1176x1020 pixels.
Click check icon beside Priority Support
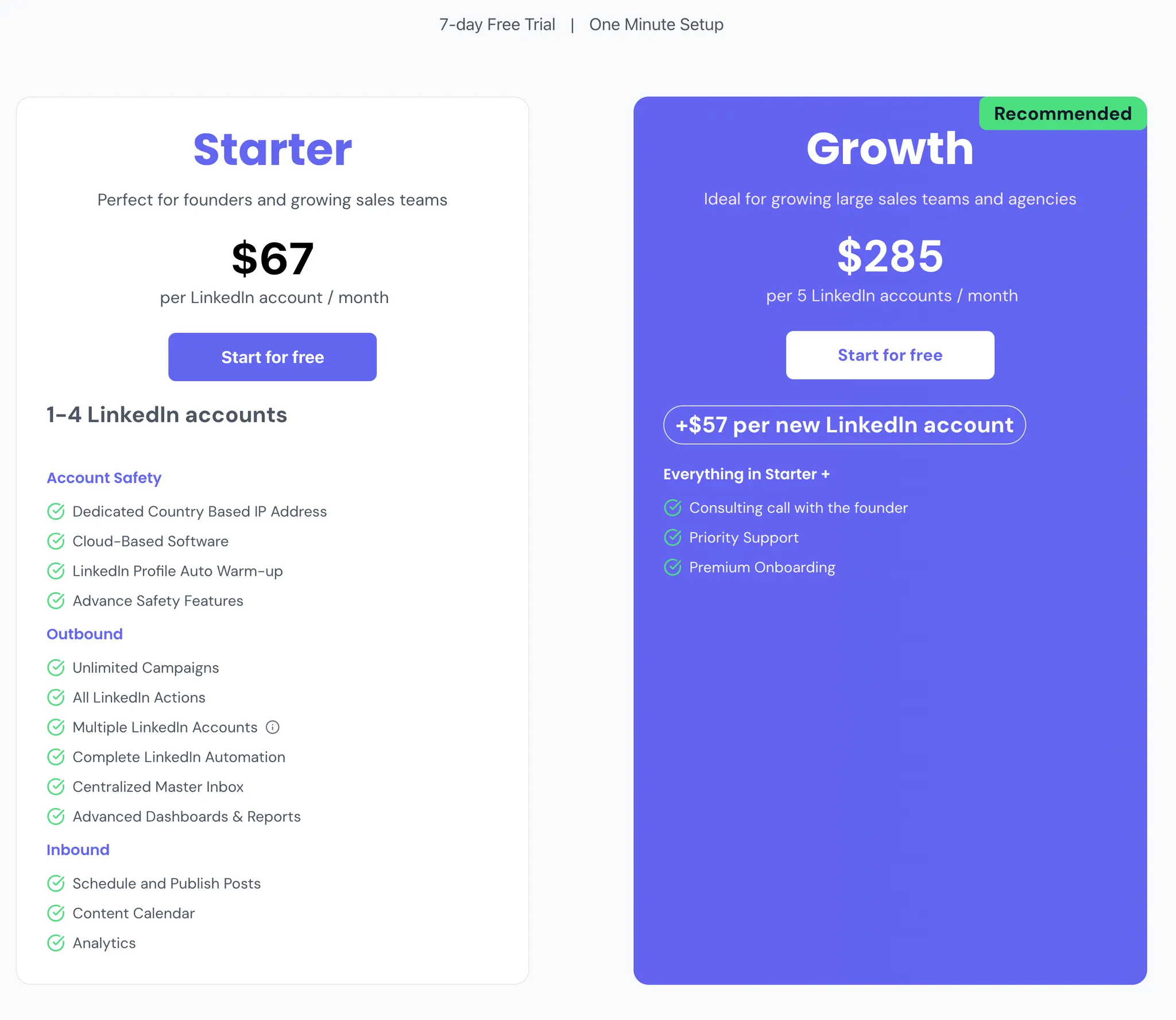click(672, 538)
